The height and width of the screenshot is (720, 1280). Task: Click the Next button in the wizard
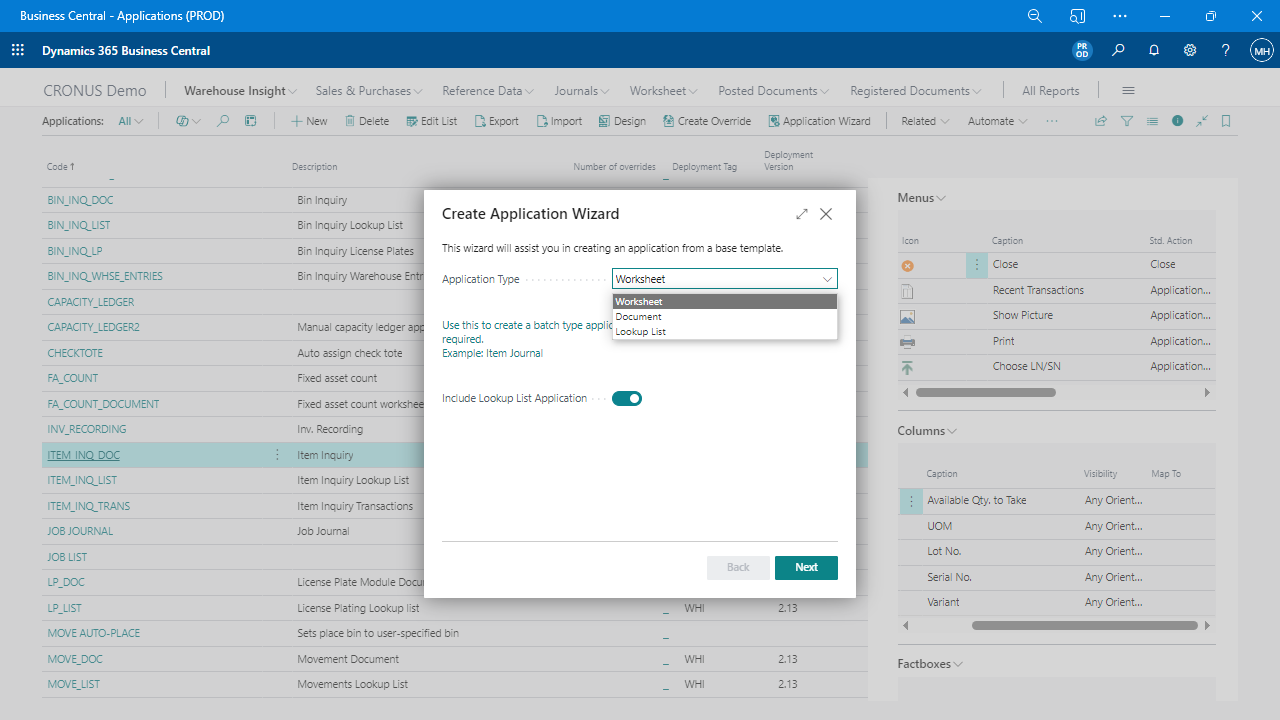point(806,567)
